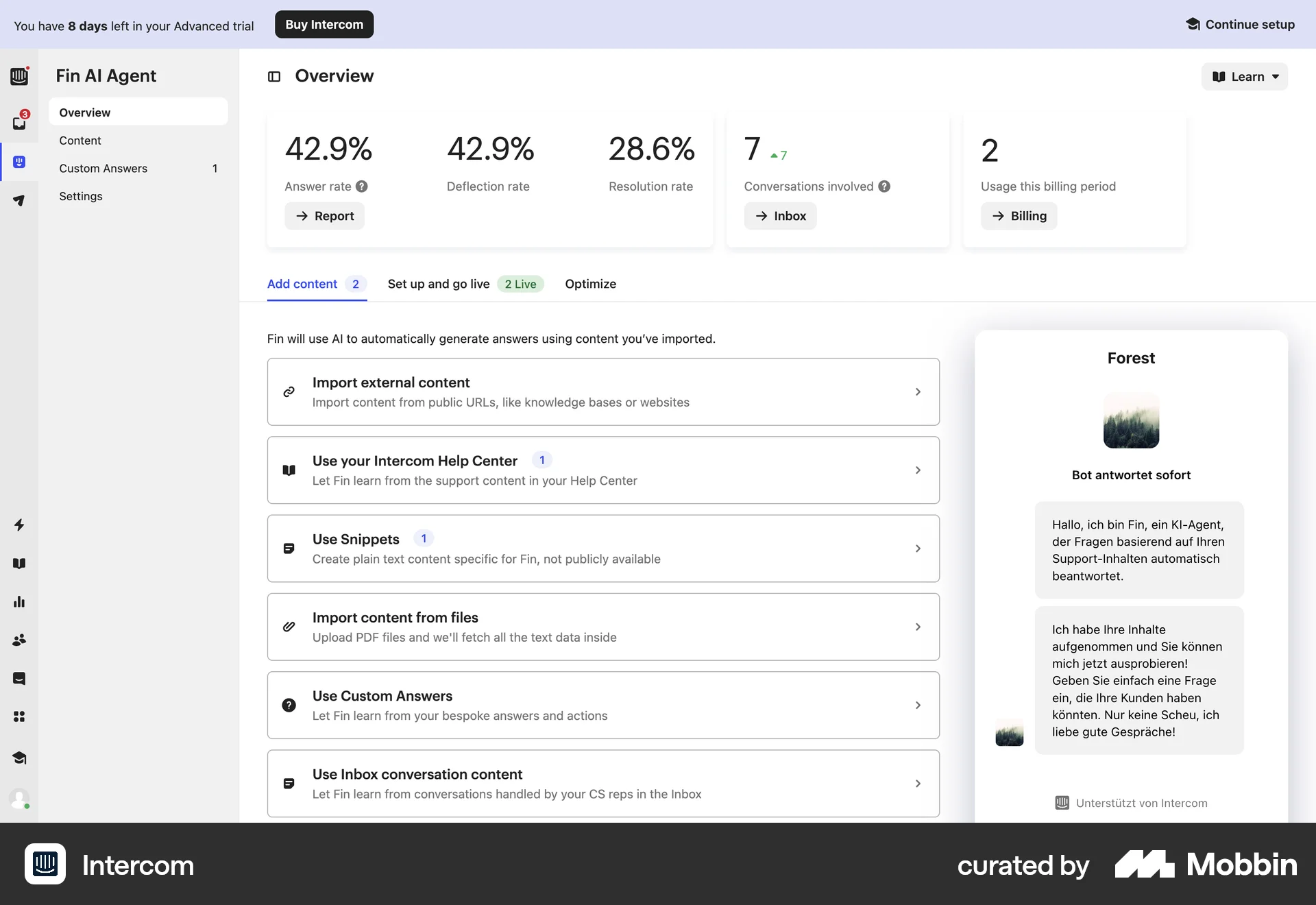Screen dimensions: 1316x905
Task: Select the paper plane Outbound icon
Action: pos(19,200)
